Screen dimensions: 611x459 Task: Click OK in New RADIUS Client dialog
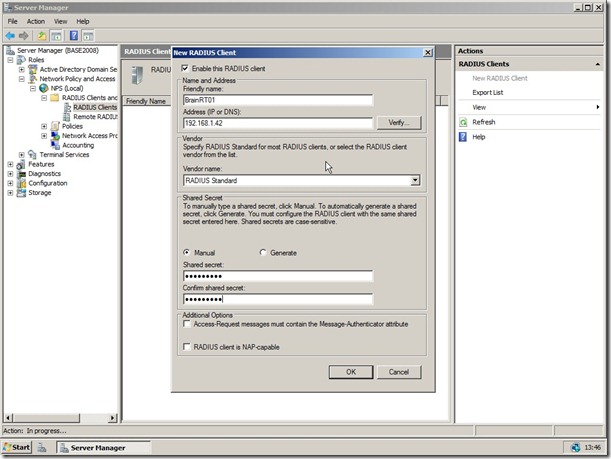[351, 372]
